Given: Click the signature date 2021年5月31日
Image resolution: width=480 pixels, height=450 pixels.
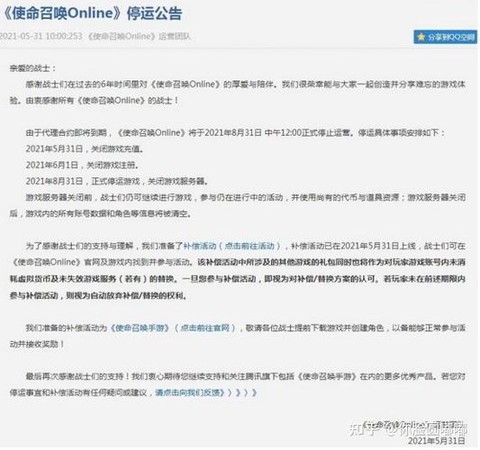Looking at the screenshot, I should coord(437,441).
